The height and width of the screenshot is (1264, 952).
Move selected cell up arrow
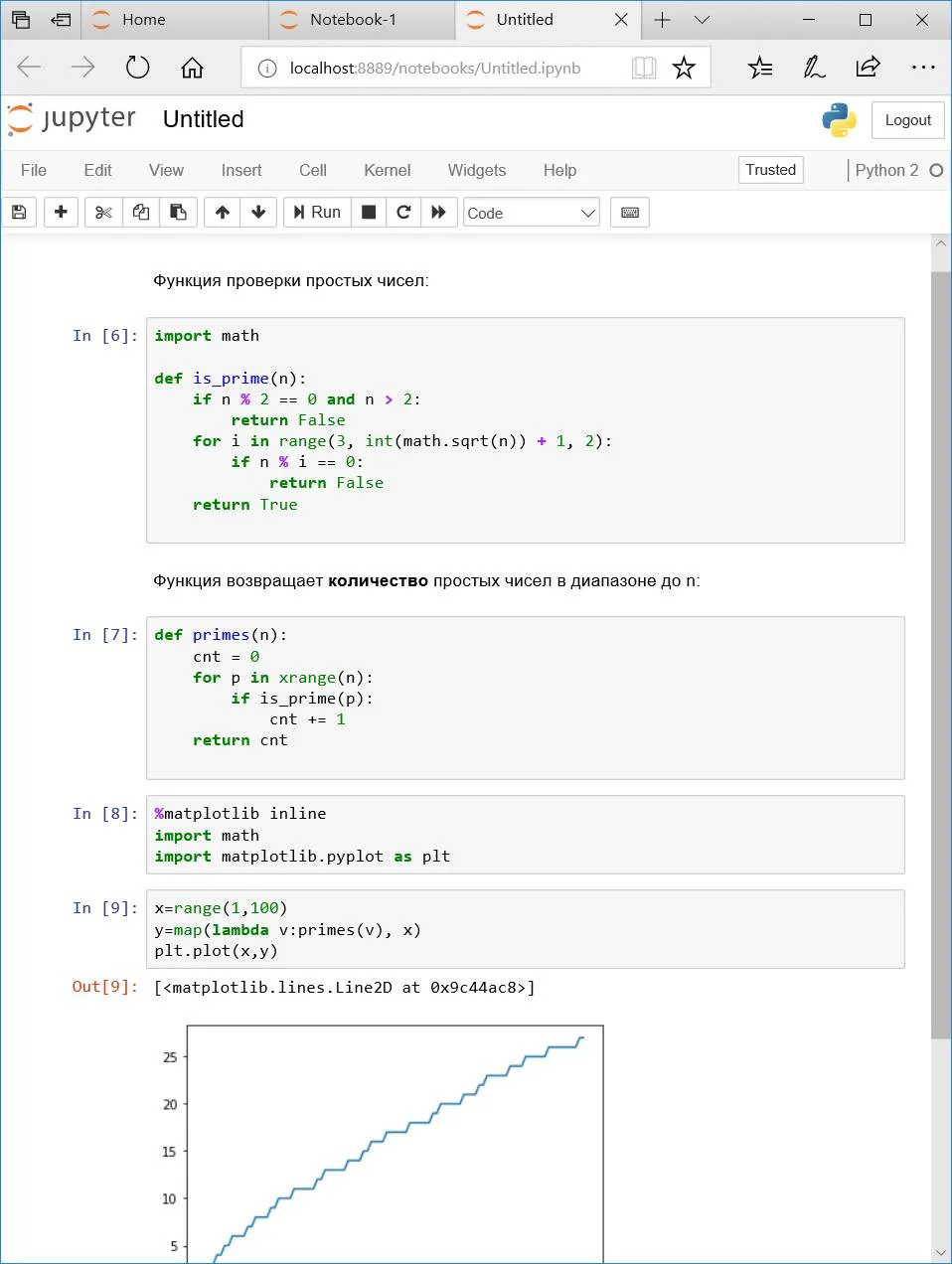tap(223, 212)
